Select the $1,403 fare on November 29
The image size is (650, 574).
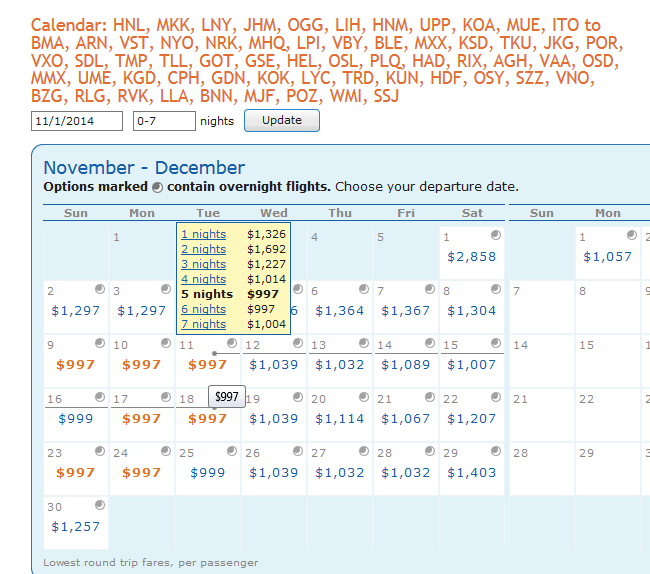471,473
